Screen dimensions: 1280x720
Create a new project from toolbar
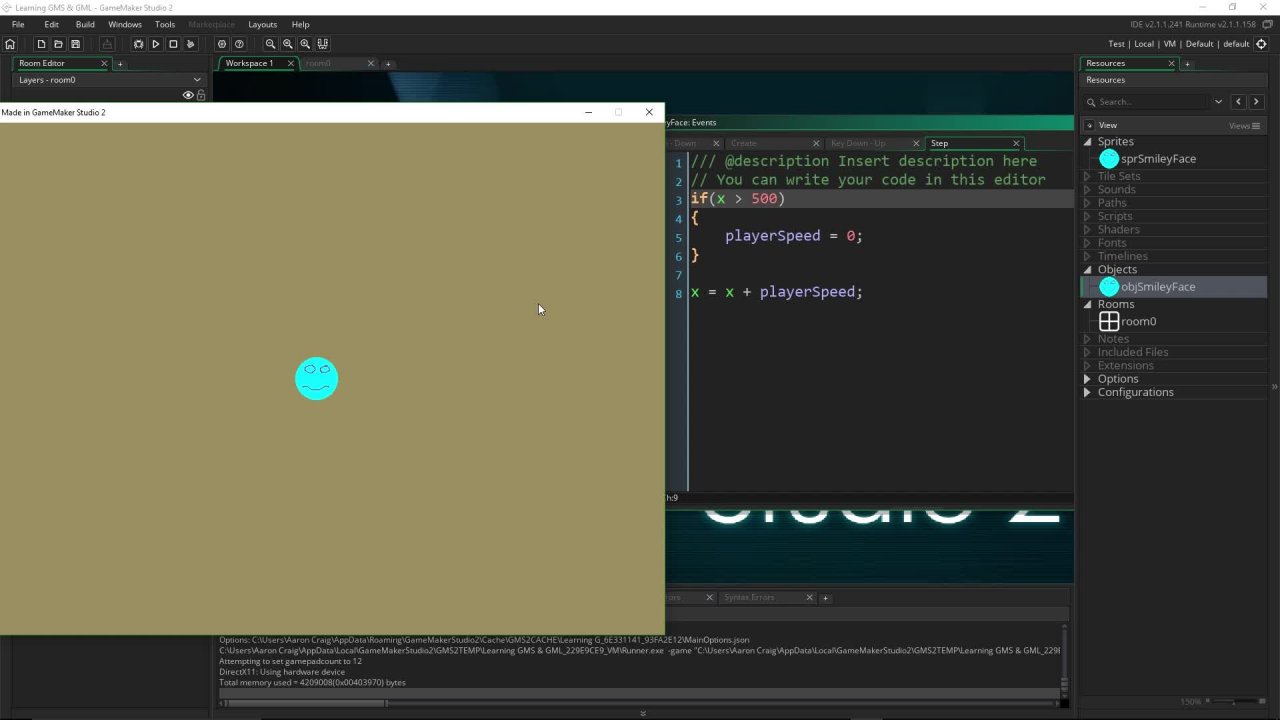tap(41, 44)
